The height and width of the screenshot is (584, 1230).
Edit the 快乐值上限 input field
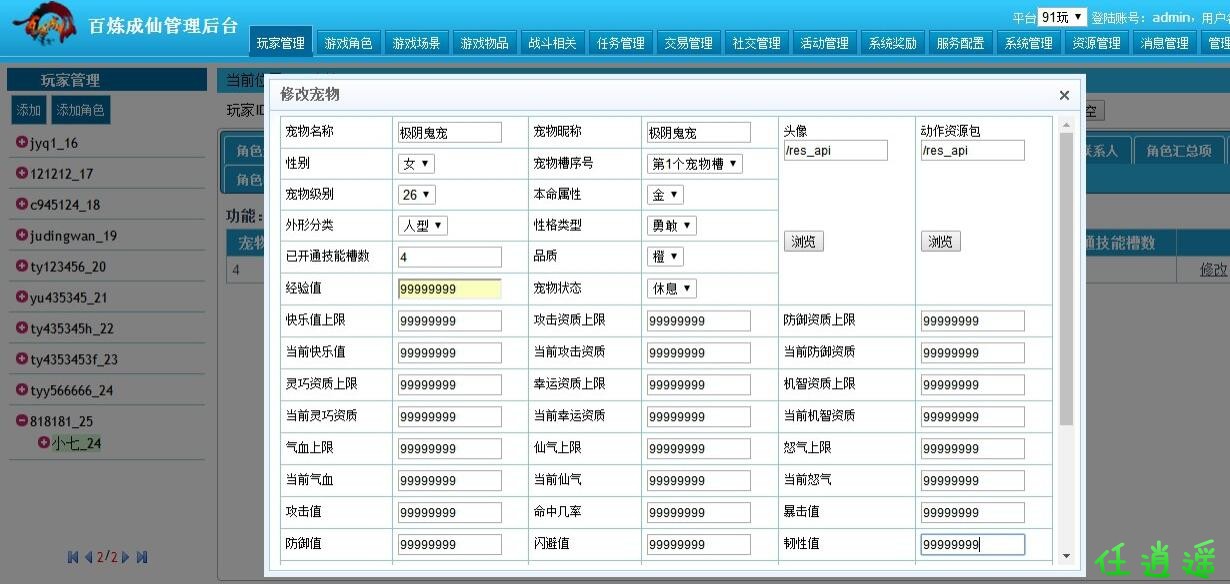click(450, 321)
